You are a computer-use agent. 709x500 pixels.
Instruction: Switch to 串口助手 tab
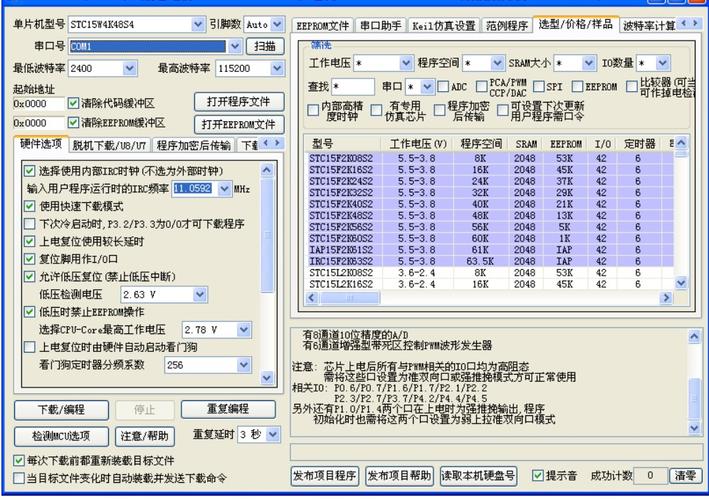coord(381,26)
